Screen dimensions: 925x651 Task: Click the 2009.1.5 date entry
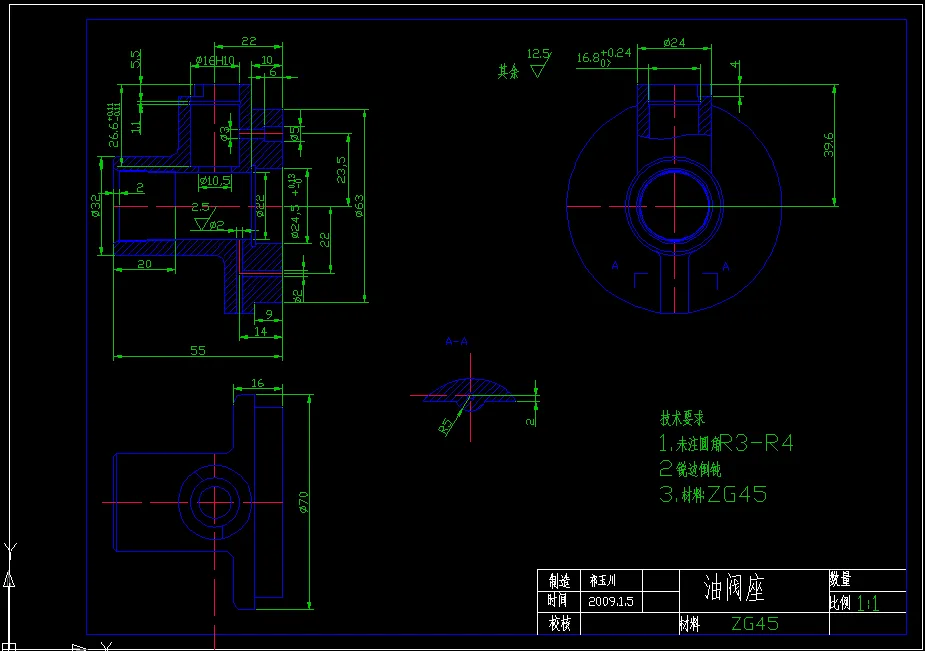610,600
